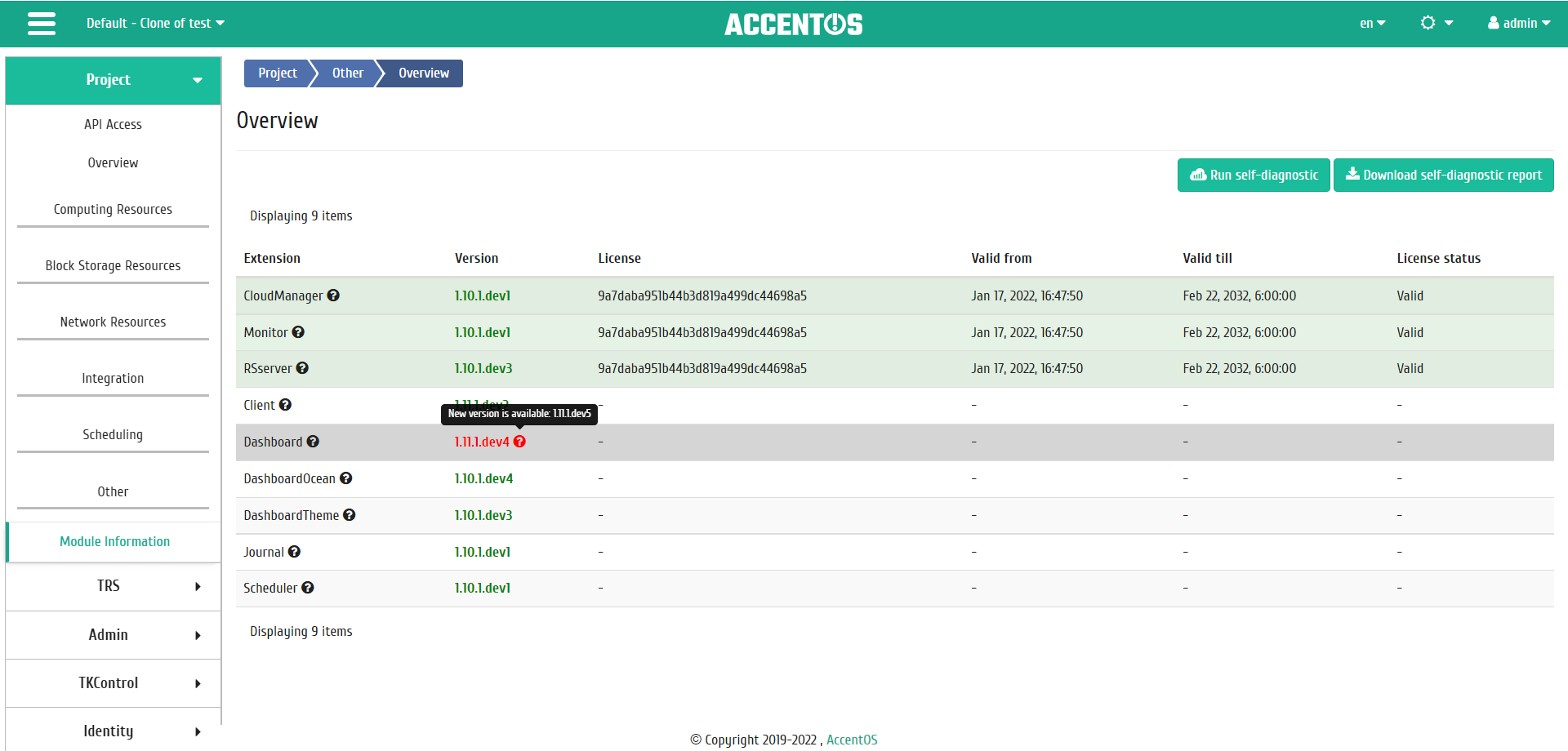The width and height of the screenshot is (1568, 751).
Task: Follow the AccentOS footer link
Action: [x=852, y=740]
